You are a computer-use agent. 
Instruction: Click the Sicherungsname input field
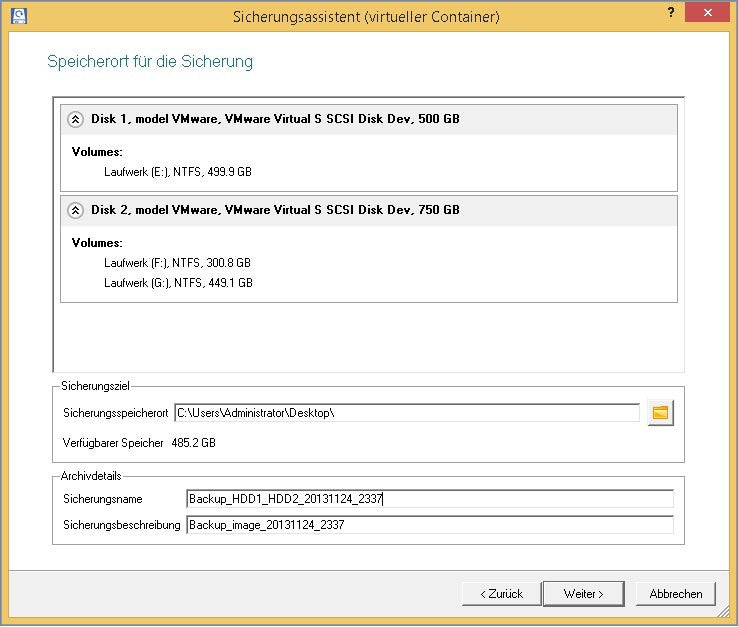pyautogui.click(x=430, y=499)
